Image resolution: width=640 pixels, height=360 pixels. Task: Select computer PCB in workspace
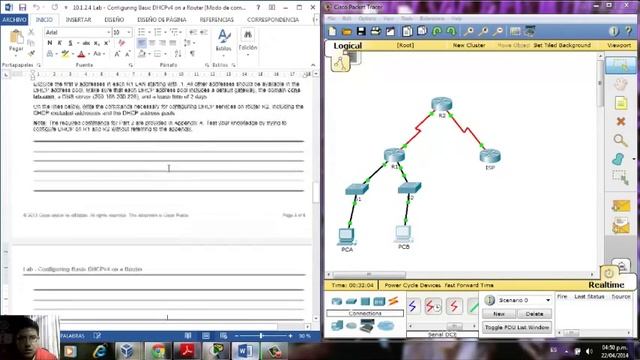pos(403,234)
